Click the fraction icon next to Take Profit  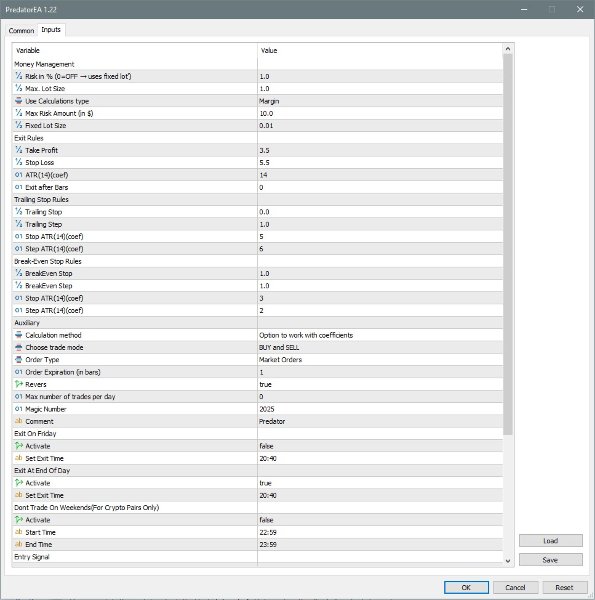pyautogui.click(x=18, y=150)
